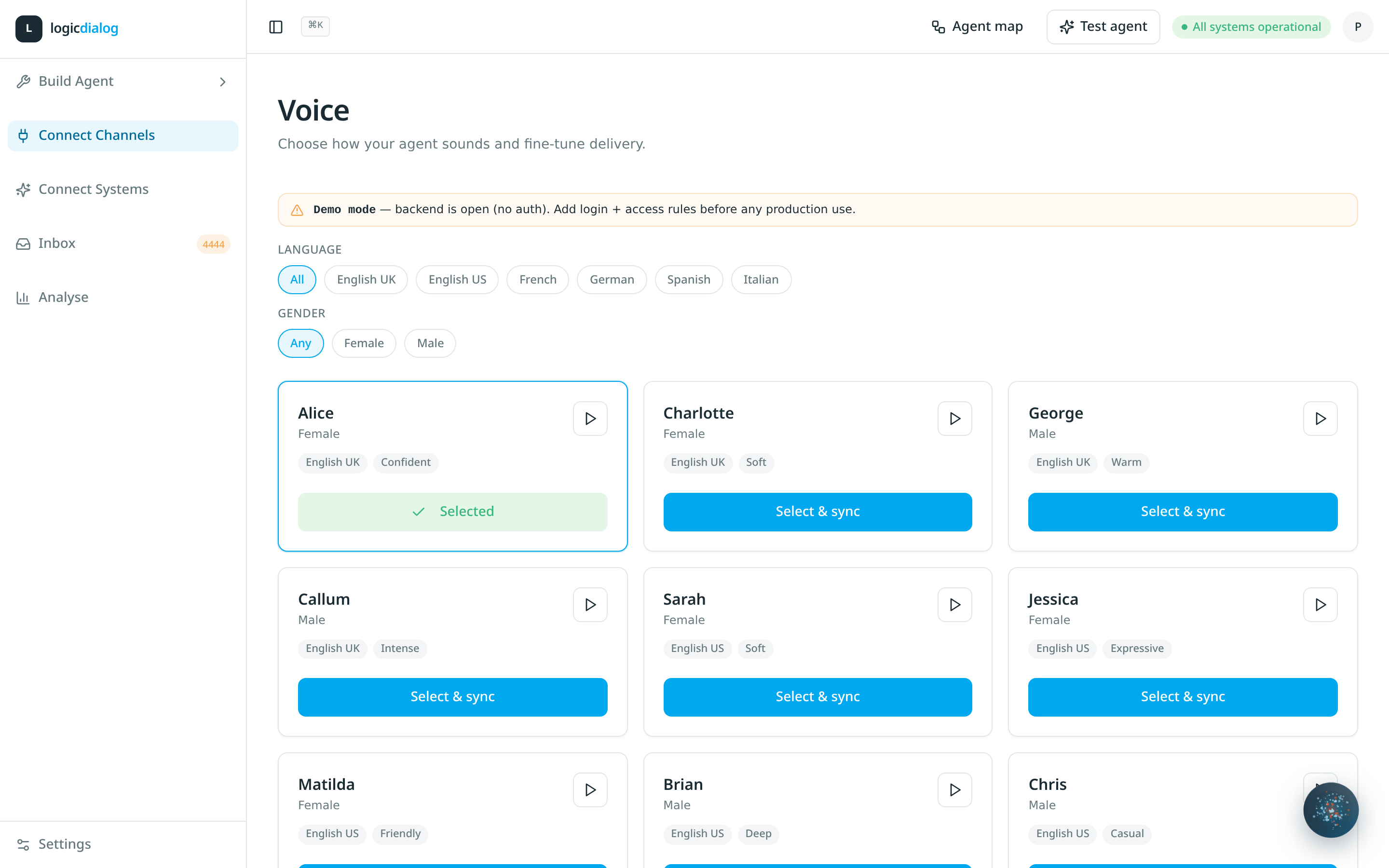
Task: Open the Inbox section
Action: [x=123, y=244]
